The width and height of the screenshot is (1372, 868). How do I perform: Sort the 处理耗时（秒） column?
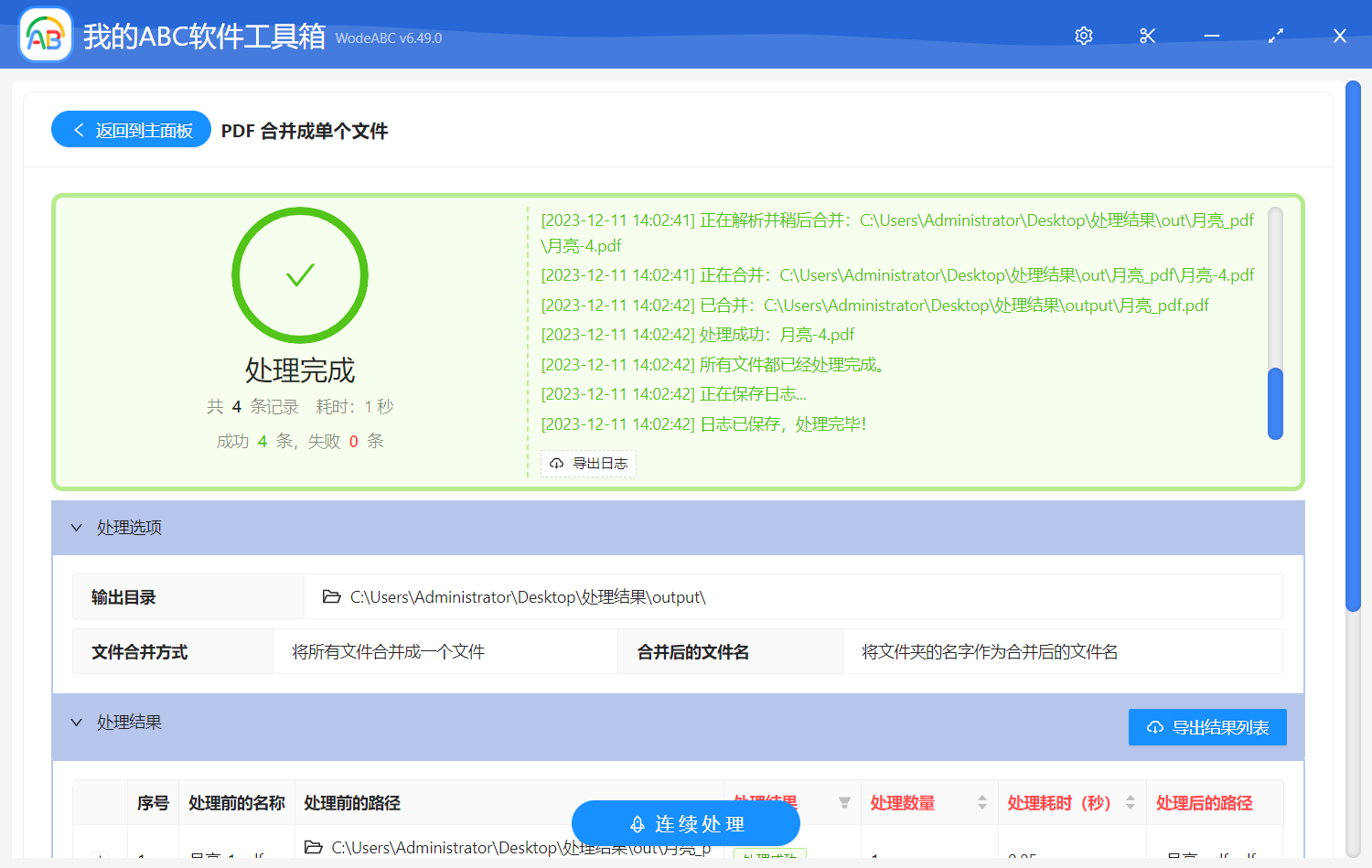pyautogui.click(x=1130, y=802)
